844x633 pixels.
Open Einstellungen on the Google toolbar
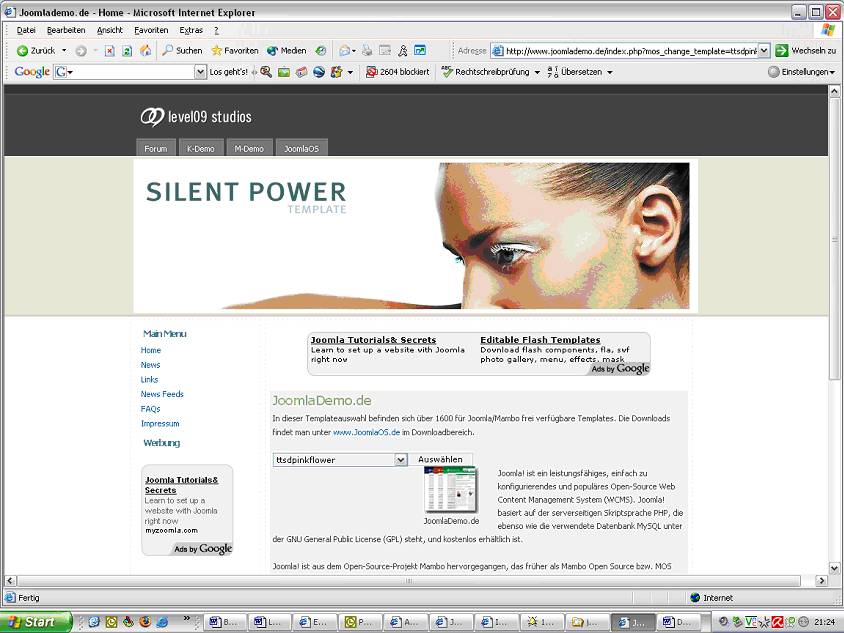coord(801,72)
